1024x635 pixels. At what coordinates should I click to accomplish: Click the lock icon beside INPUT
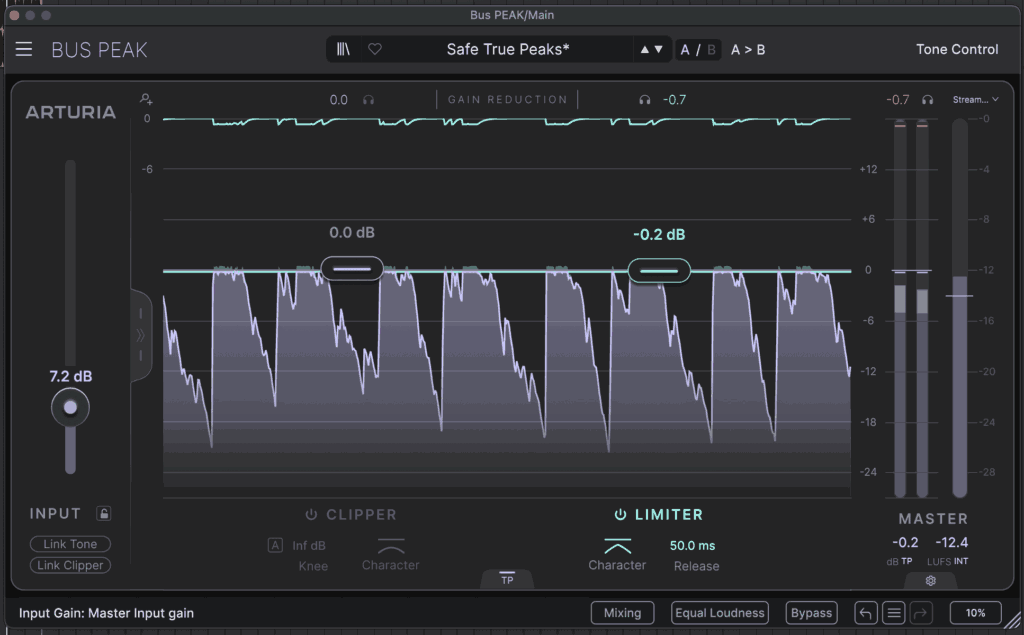point(104,513)
